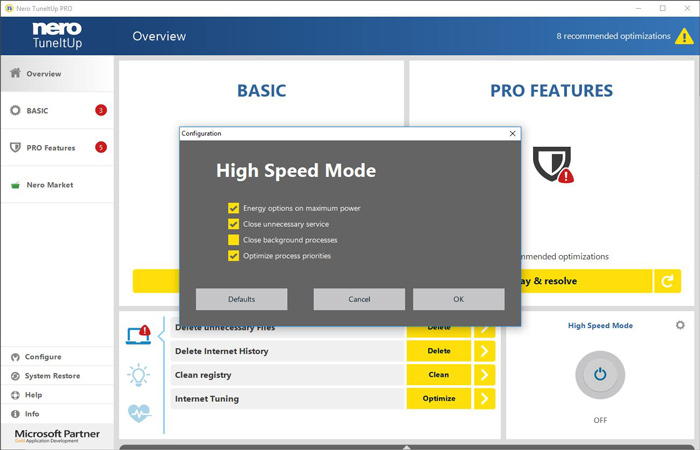Image resolution: width=700 pixels, height=450 pixels.
Task: Go to Nero Market
Action: tap(57, 184)
